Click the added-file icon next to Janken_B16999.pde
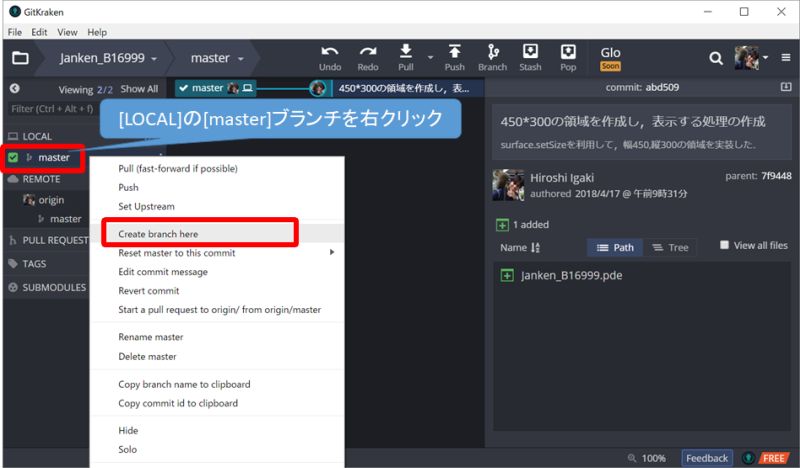This screenshot has width=800, height=468. pyautogui.click(x=507, y=276)
